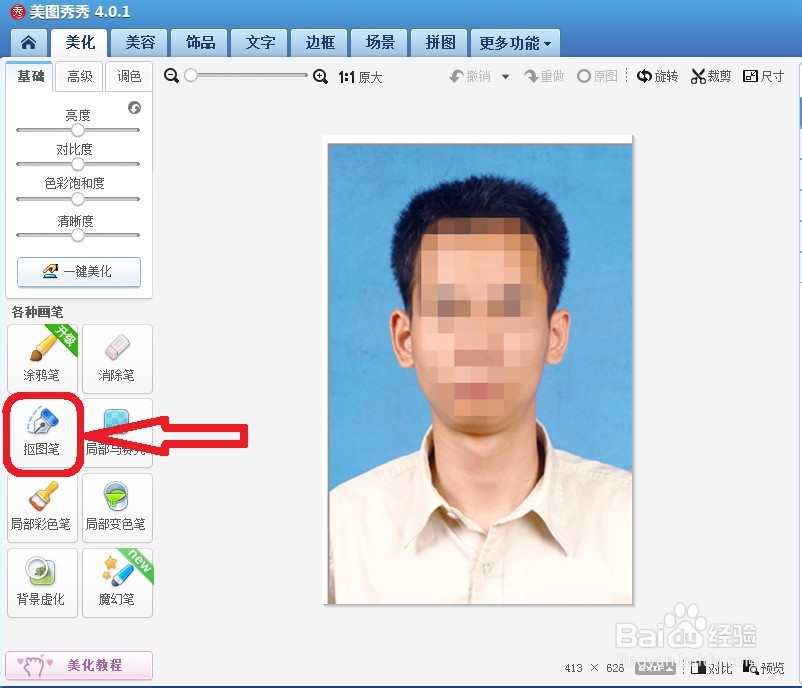802x688 pixels.
Task: Select the 魔幻笔 magic pen tool
Action: pos(116,583)
